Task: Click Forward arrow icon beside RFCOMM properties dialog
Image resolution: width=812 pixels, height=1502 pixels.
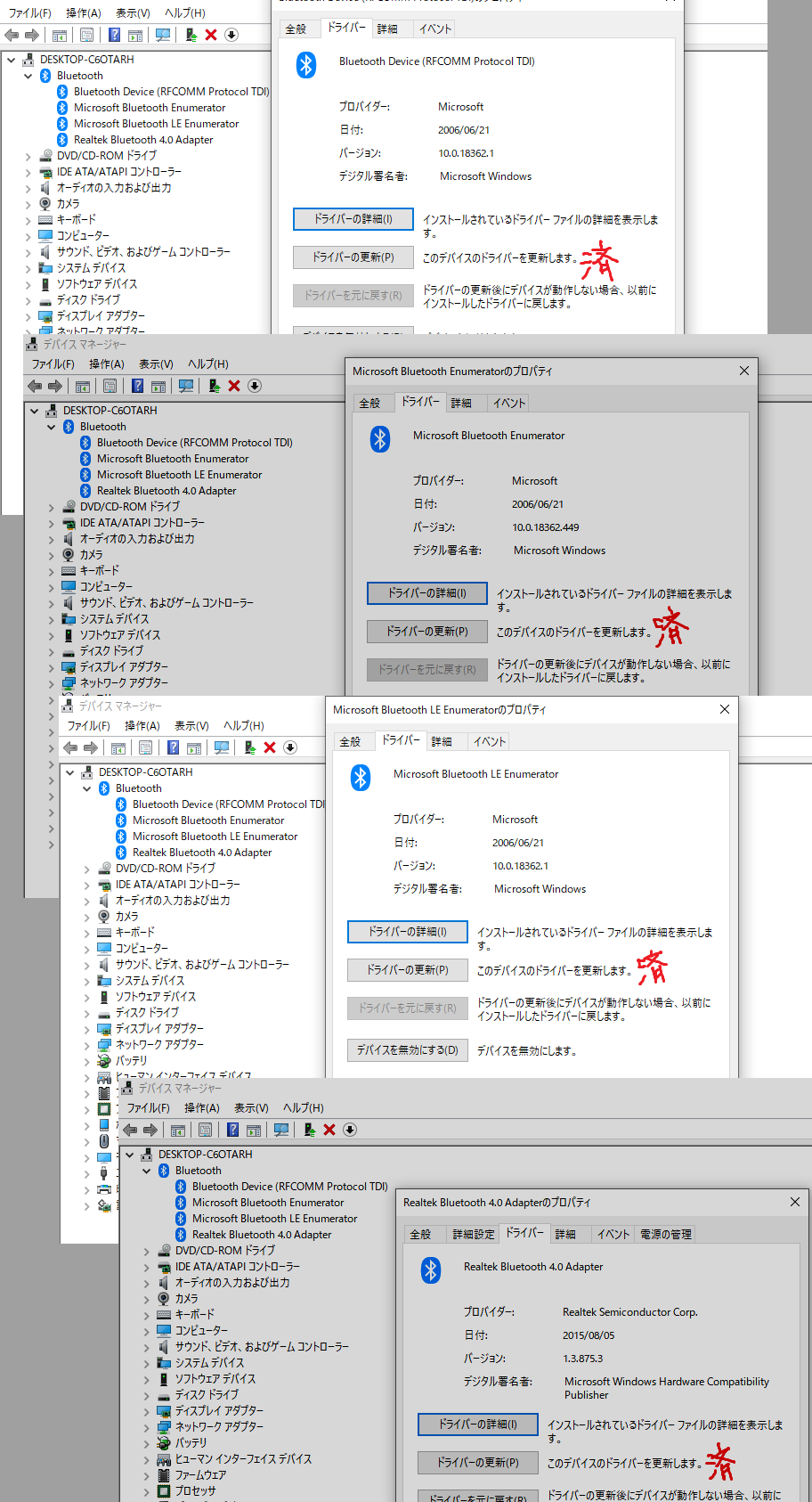Action: 32,35
